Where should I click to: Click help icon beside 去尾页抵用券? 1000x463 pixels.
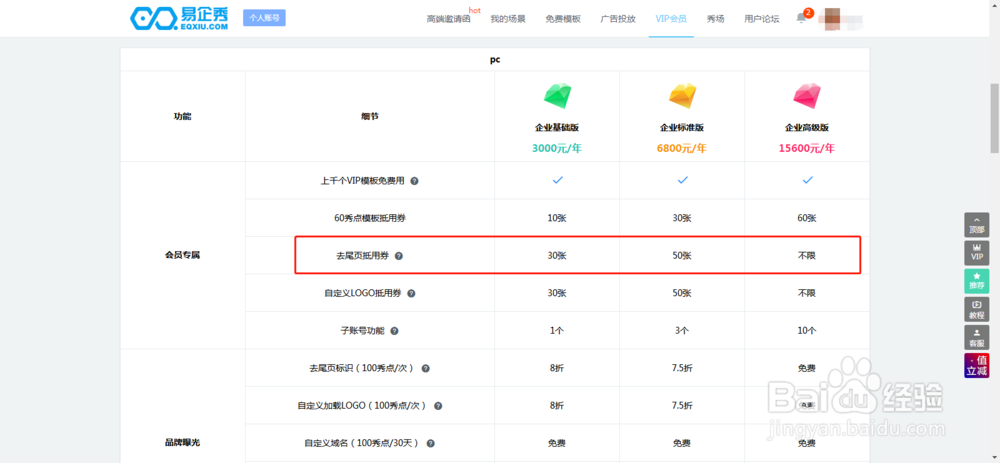[399, 256]
